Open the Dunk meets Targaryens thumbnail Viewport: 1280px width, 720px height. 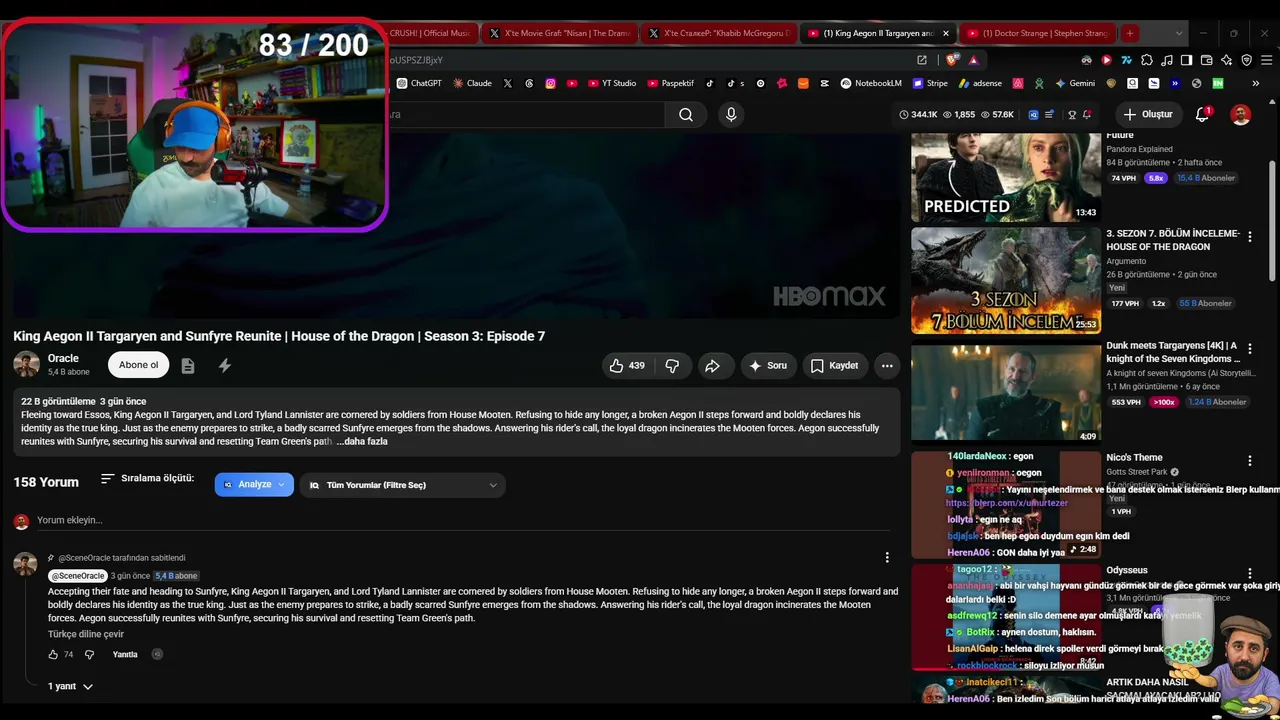[x=1006, y=392]
